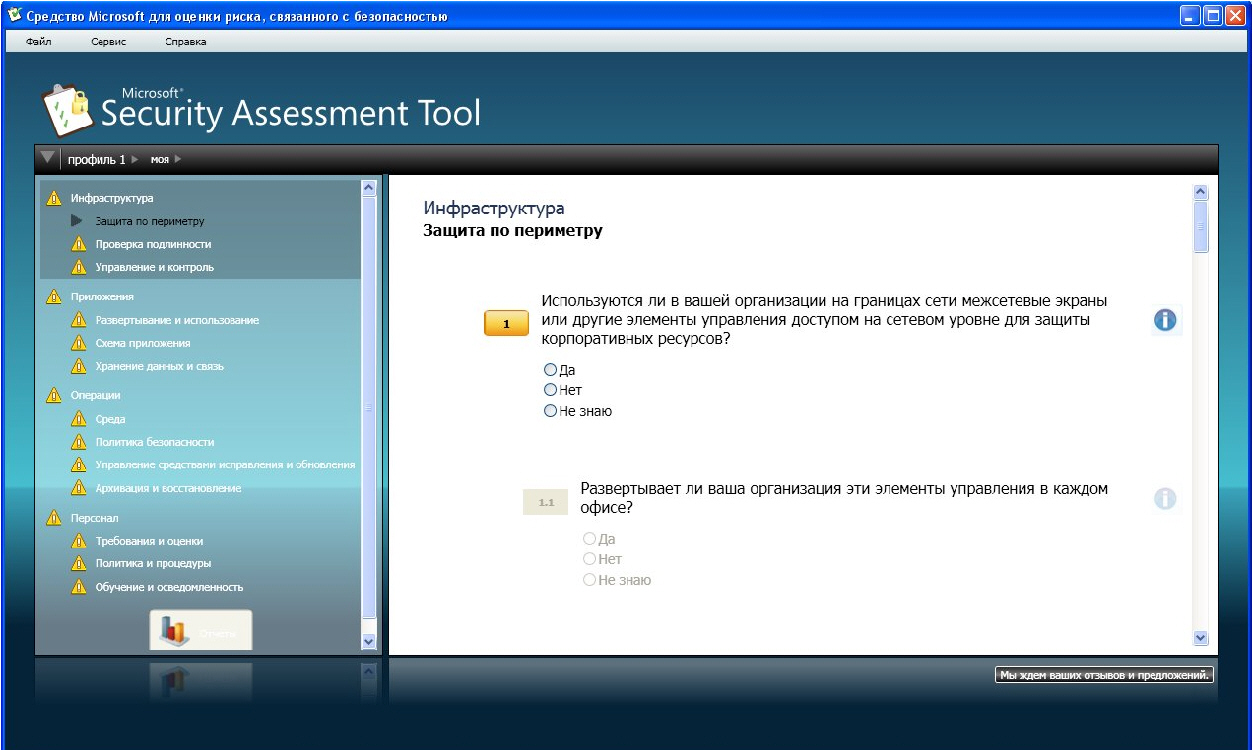The image size is (1252, 750).
Task: Go to Проверка подлинности
Action: point(153,244)
